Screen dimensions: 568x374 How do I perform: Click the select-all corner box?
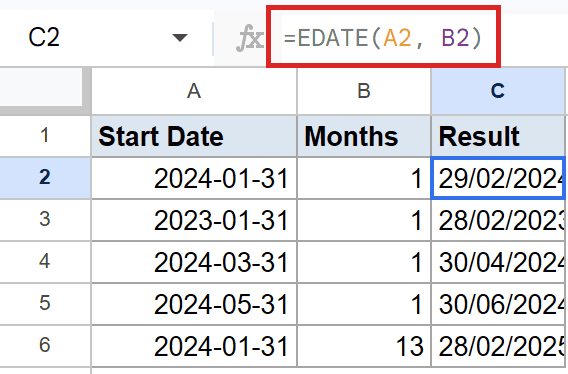coord(45,91)
